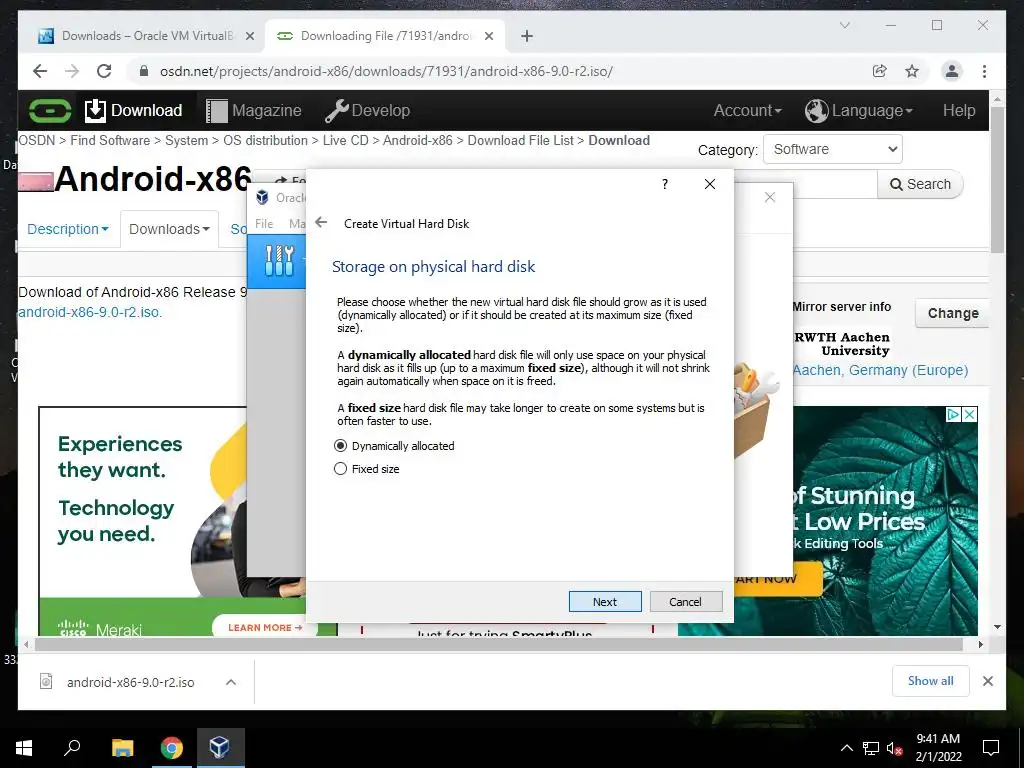1024x768 pixels.
Task: Click the Chrome taskbar icon
Action: click(x=172, y=748)
